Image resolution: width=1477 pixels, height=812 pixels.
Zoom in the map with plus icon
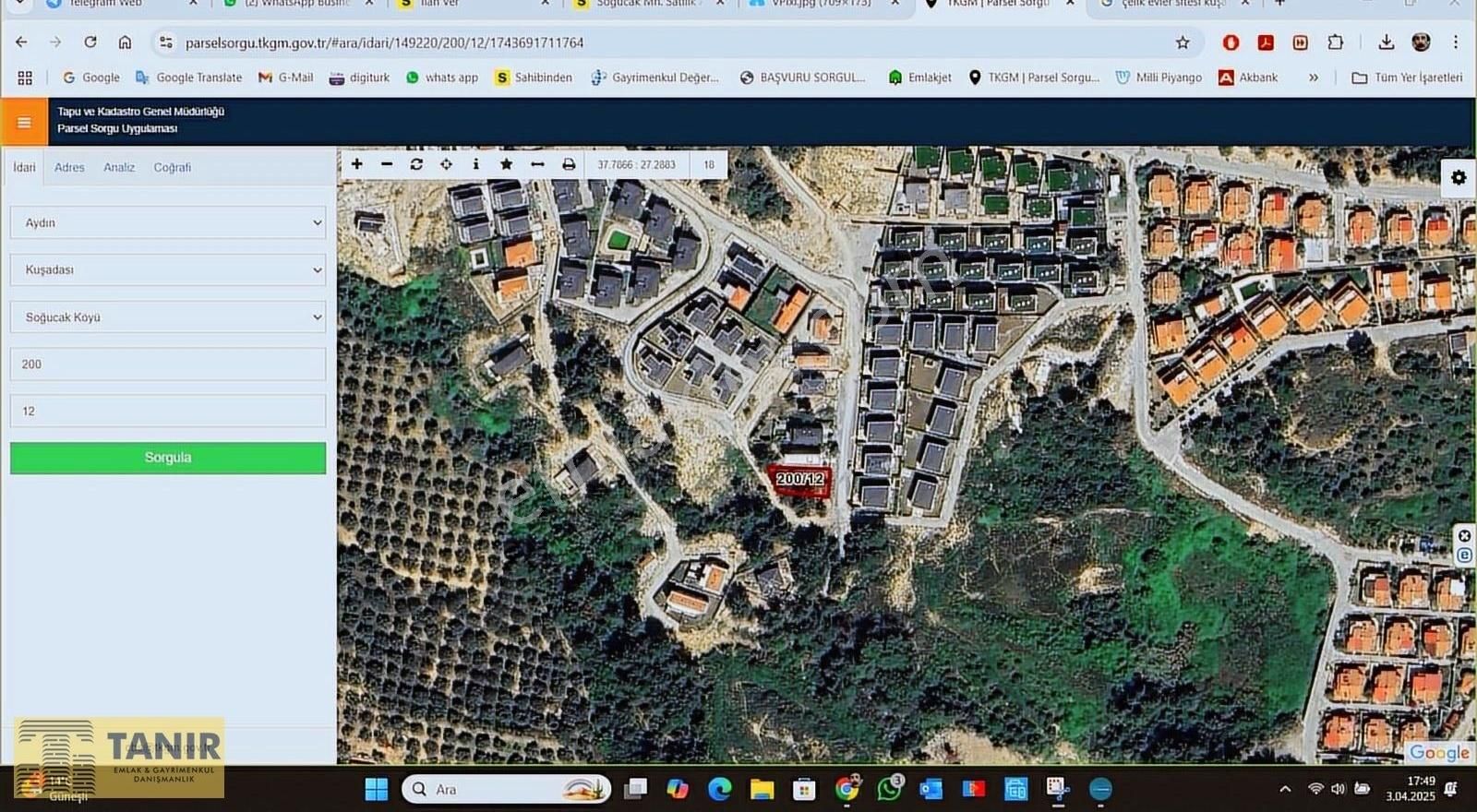(x=357, y=164)
